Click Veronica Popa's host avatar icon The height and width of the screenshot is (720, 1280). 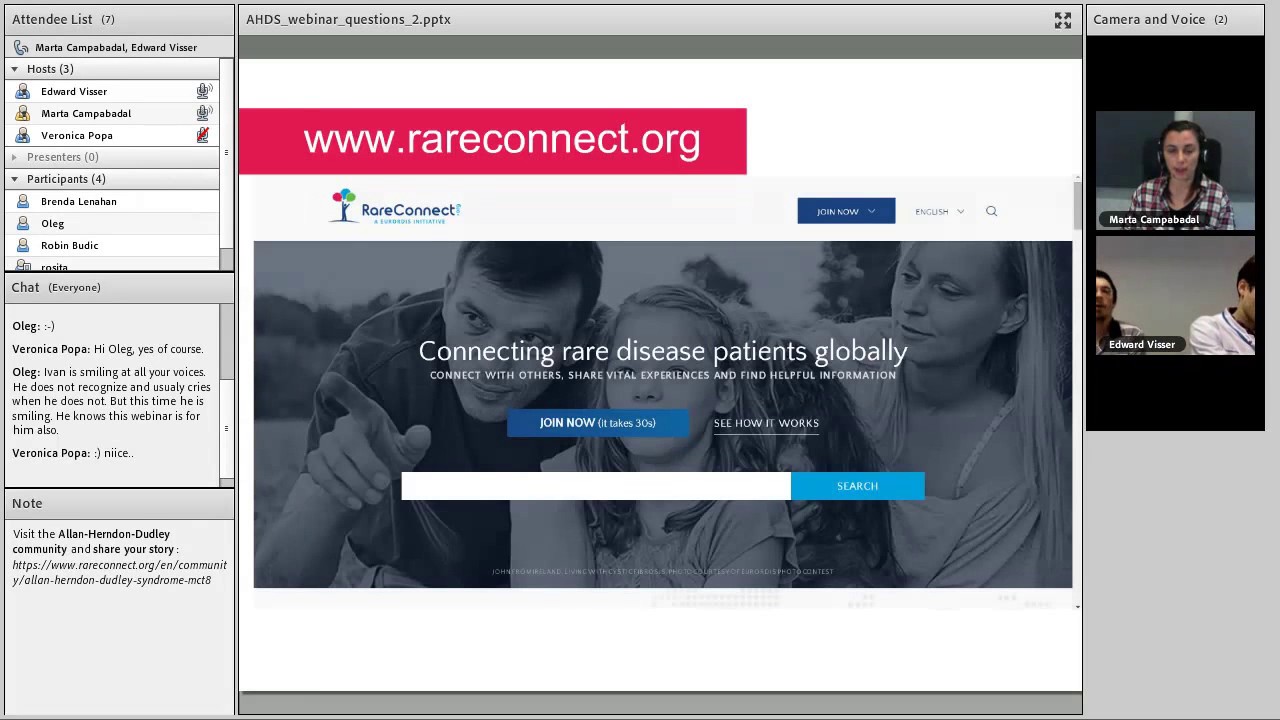click(23, 135)
